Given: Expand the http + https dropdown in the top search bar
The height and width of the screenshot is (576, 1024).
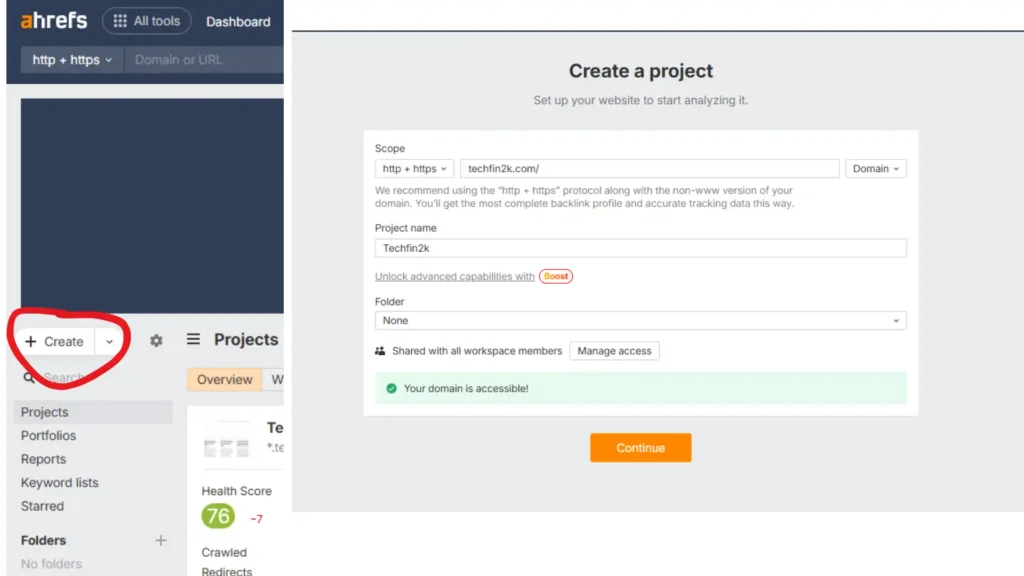Looking at the screenshot, I should click(x=72, y=59).
